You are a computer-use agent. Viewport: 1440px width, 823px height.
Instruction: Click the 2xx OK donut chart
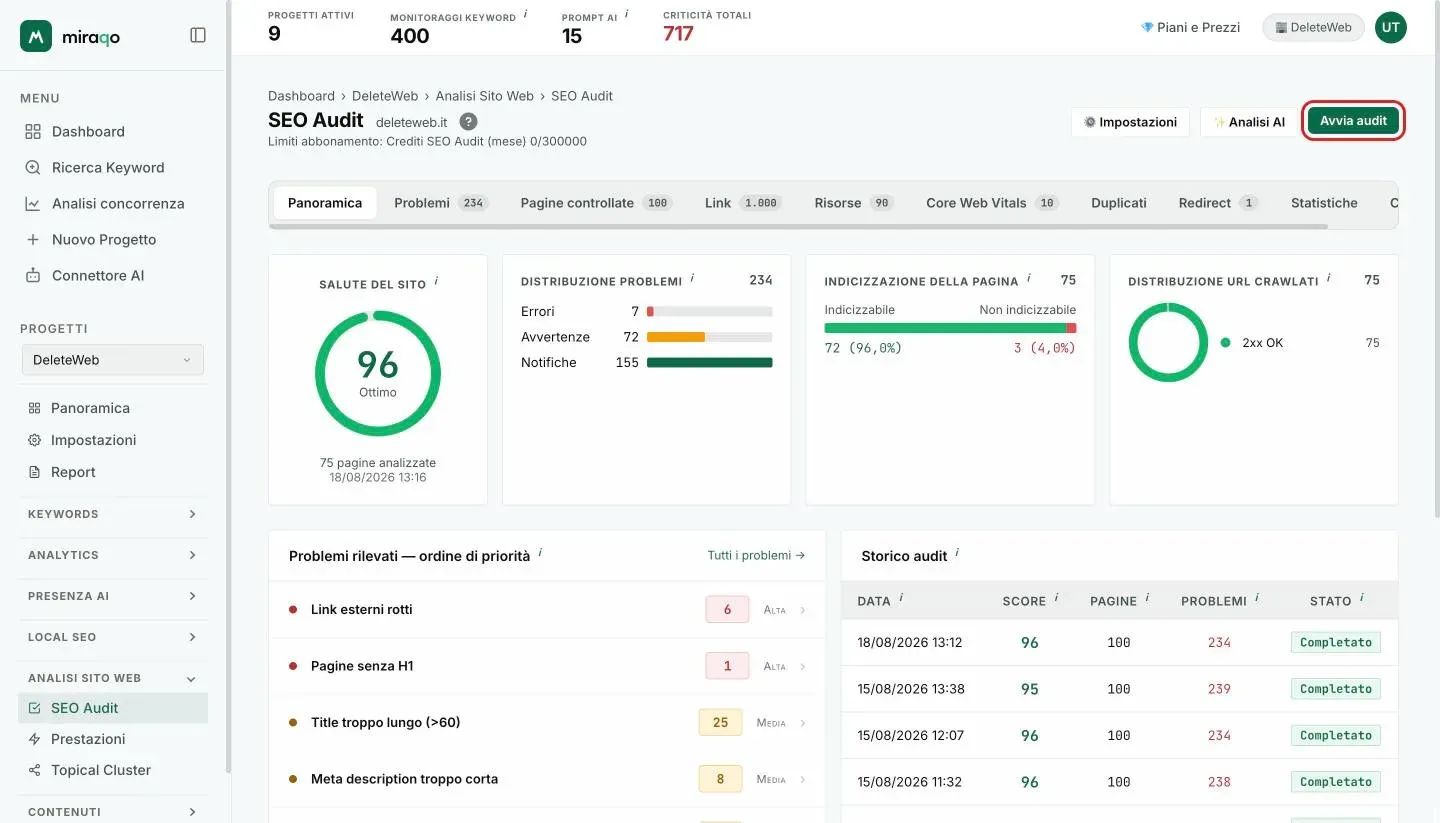click(x=1168, y=343)
